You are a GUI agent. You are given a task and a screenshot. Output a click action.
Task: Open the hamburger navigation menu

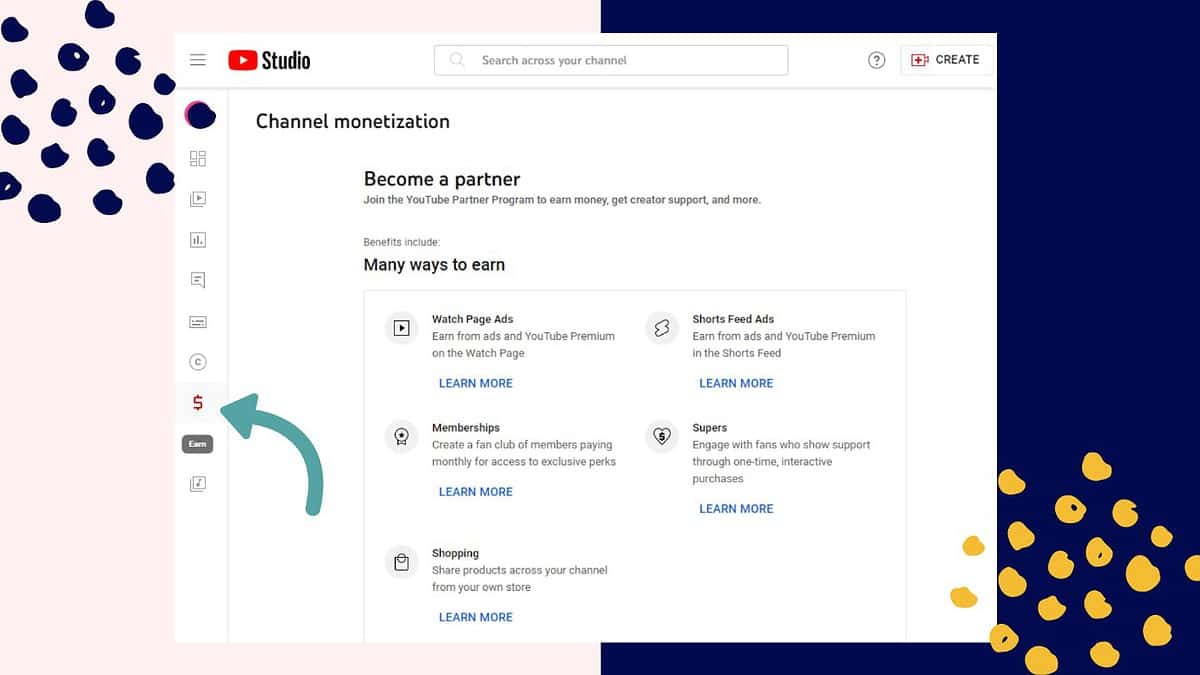click(x=198, y=60)
